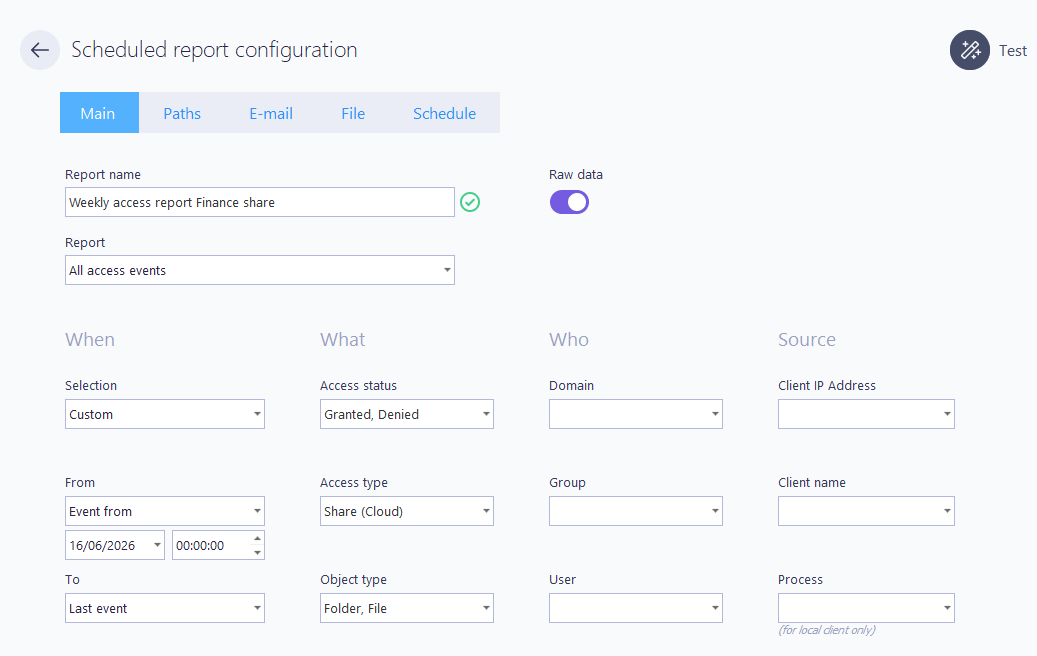Open the Domain dropdown
1037x656 pixels.
pos(636,414)
